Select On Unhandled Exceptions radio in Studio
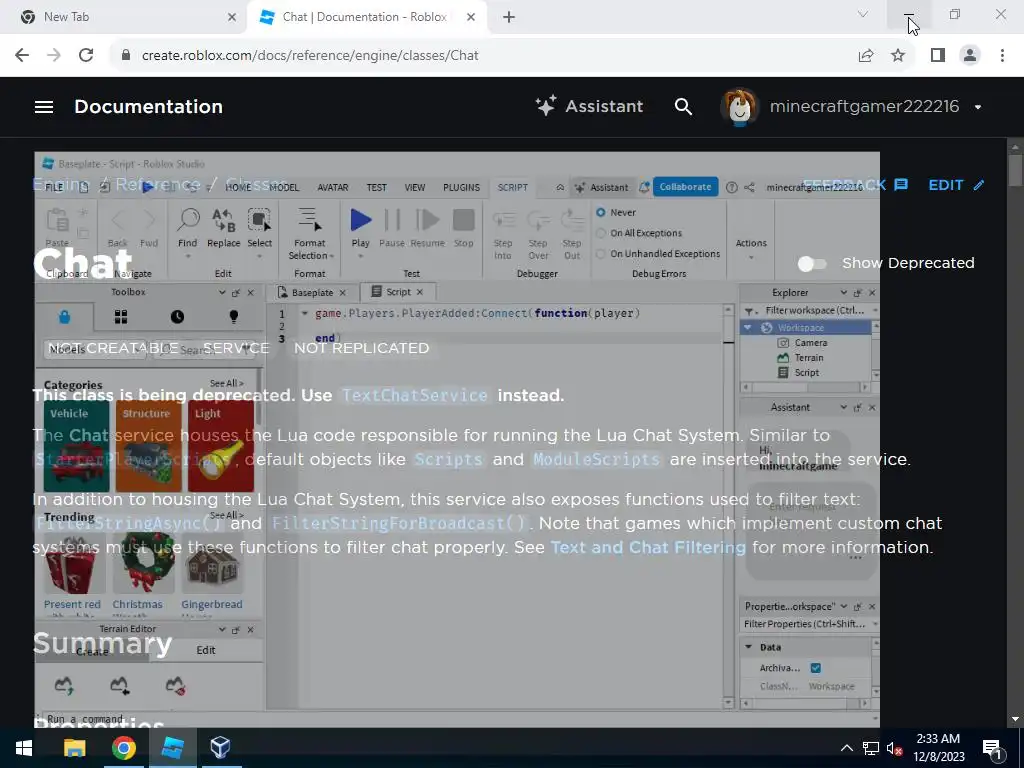The height and width of the screenshot is (768, 1024). tap(601, 254)
